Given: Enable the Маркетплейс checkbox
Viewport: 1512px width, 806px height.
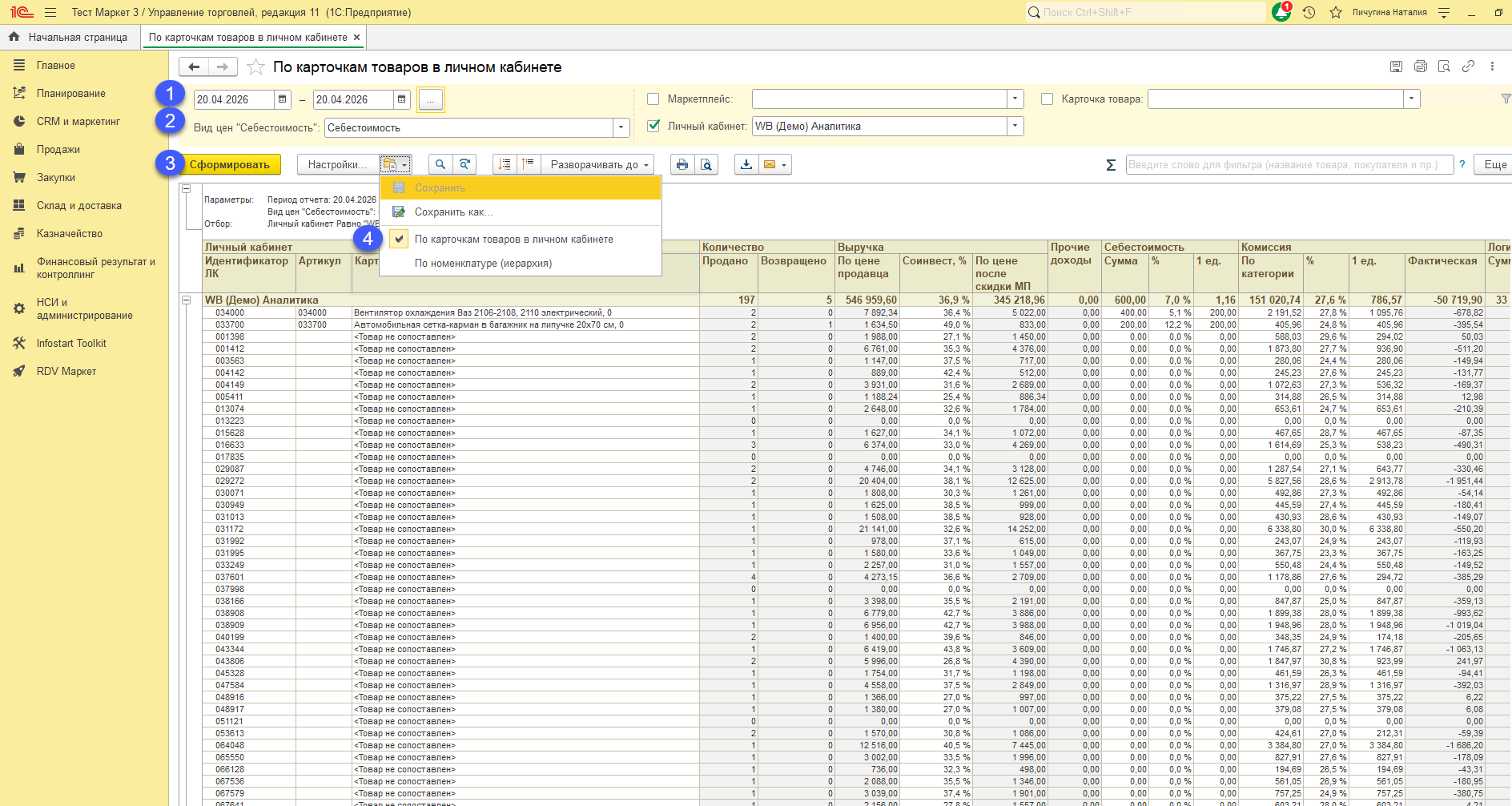Looking at the screenshot, I should click(x=653, y=99).
